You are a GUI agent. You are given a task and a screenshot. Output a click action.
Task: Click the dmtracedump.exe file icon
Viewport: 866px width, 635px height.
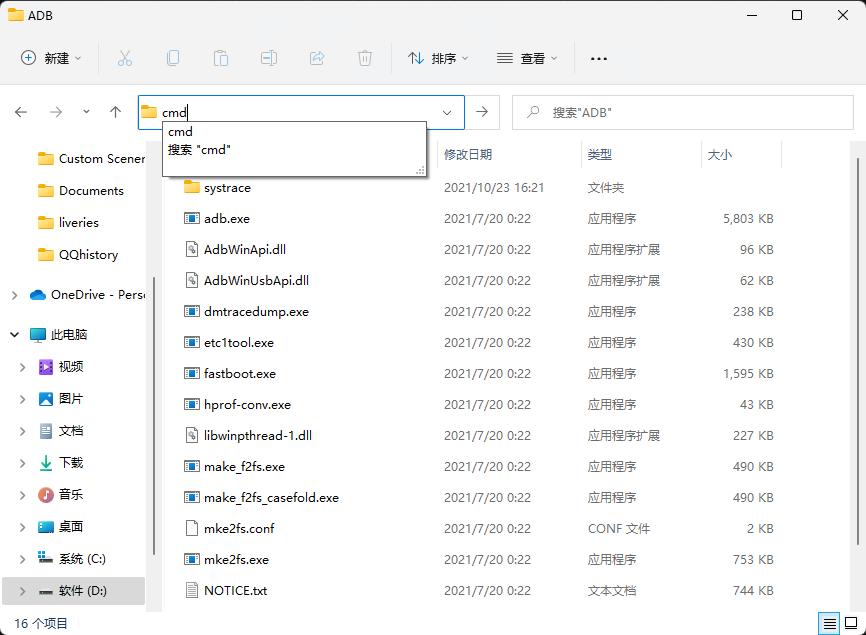(x=192, y=311)
